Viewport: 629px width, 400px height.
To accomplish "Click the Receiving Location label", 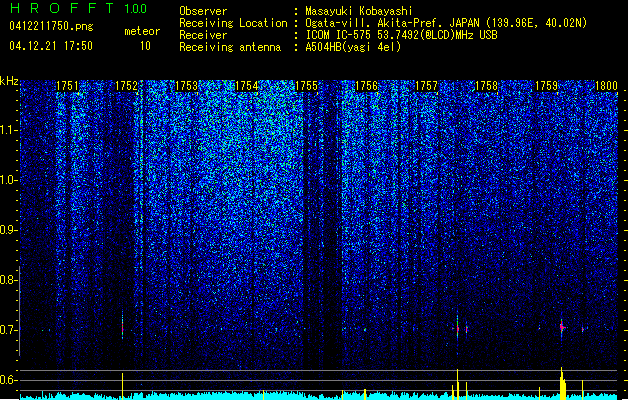I will [x=233, y=23].
